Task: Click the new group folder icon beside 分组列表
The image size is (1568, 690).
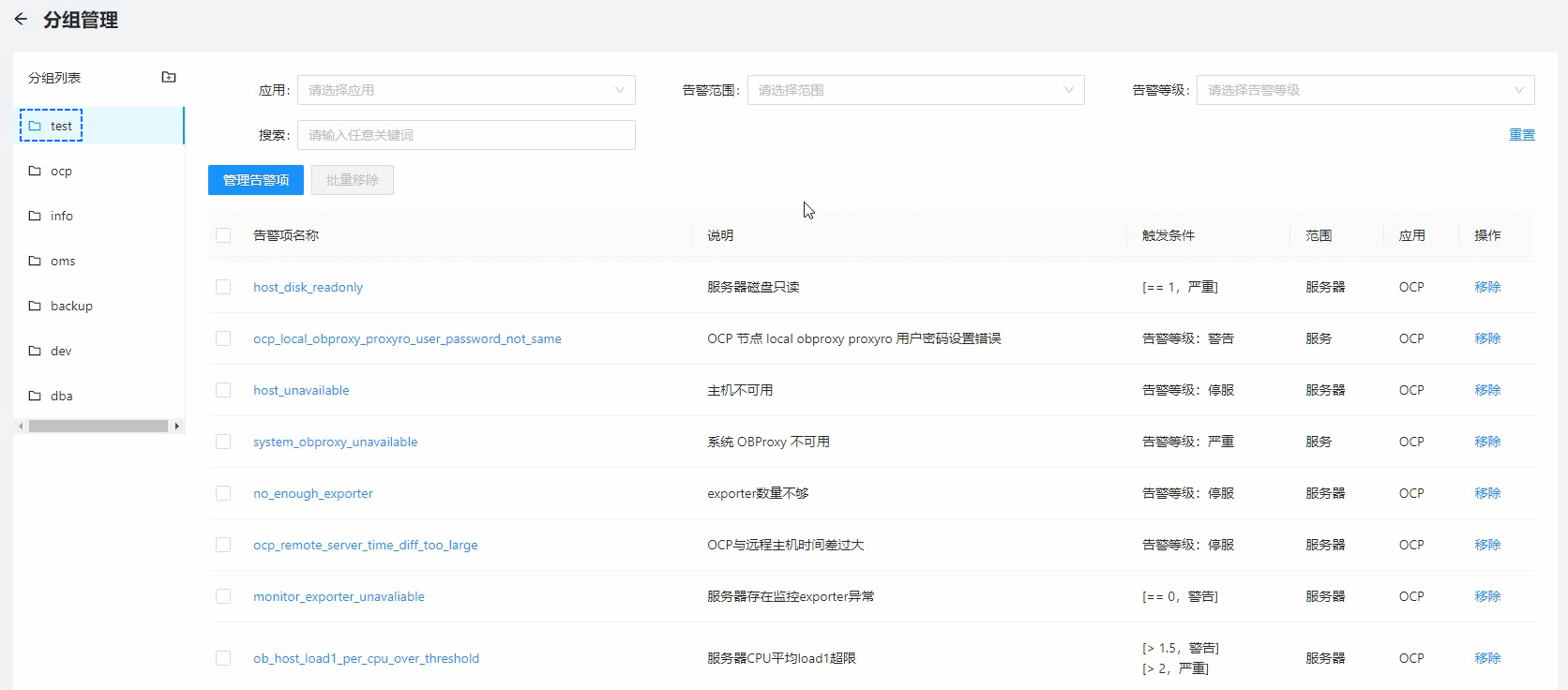Action: (x=169, y=77)
